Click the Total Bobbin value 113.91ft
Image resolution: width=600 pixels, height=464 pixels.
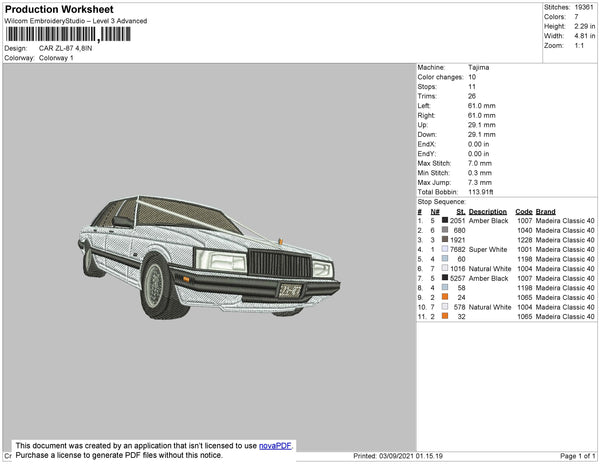click(482, 191)
